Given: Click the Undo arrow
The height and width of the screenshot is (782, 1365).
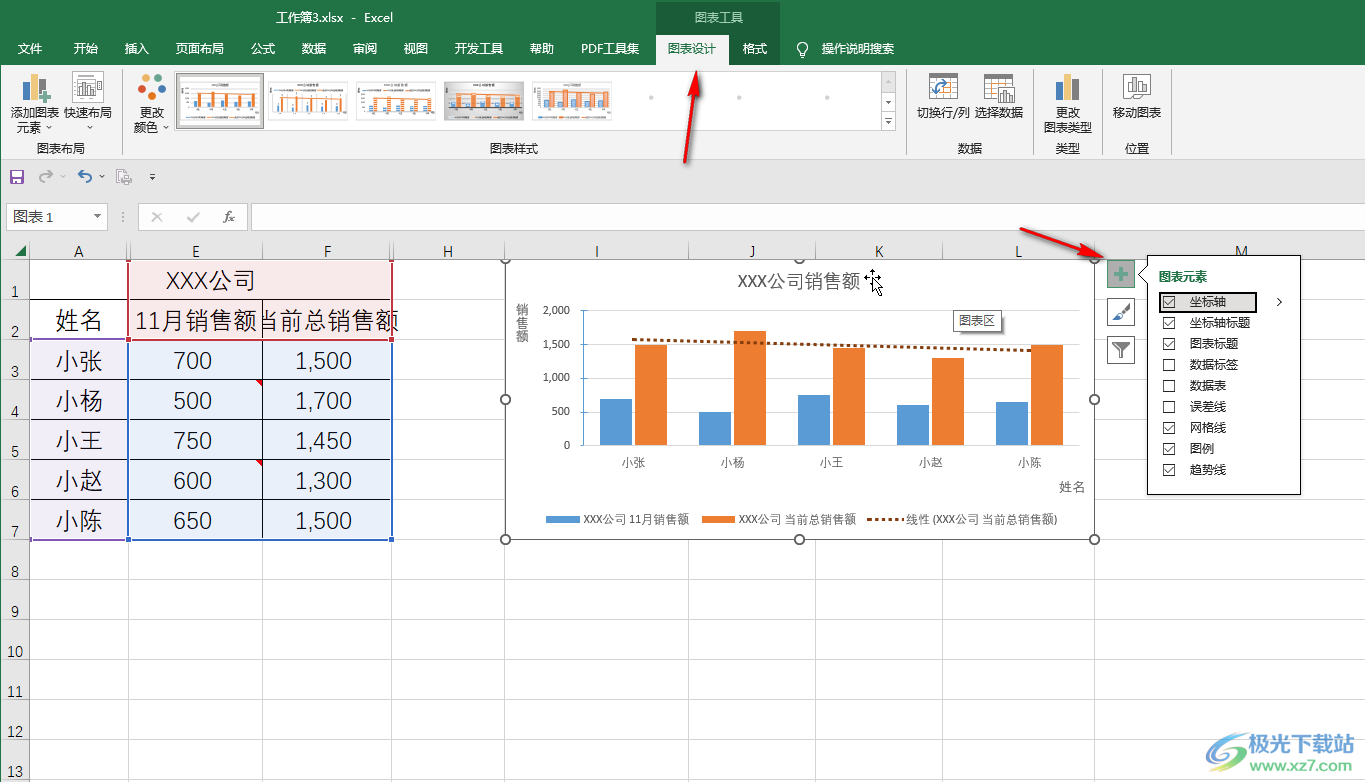Looking at the screenshot, I should coord(84,177).
